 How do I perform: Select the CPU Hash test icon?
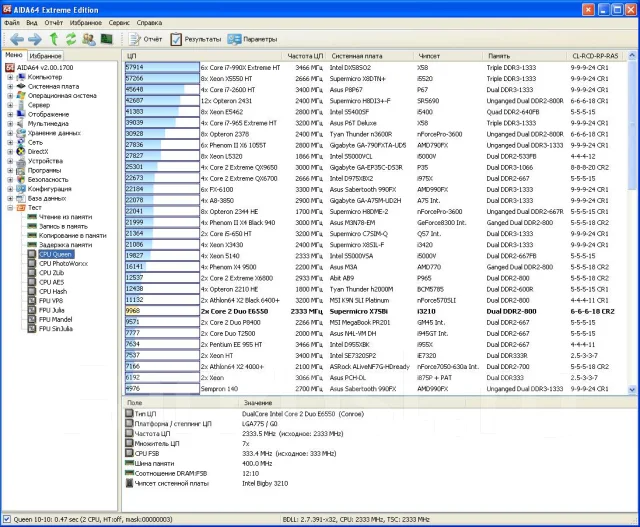click(x=32, y=291)
